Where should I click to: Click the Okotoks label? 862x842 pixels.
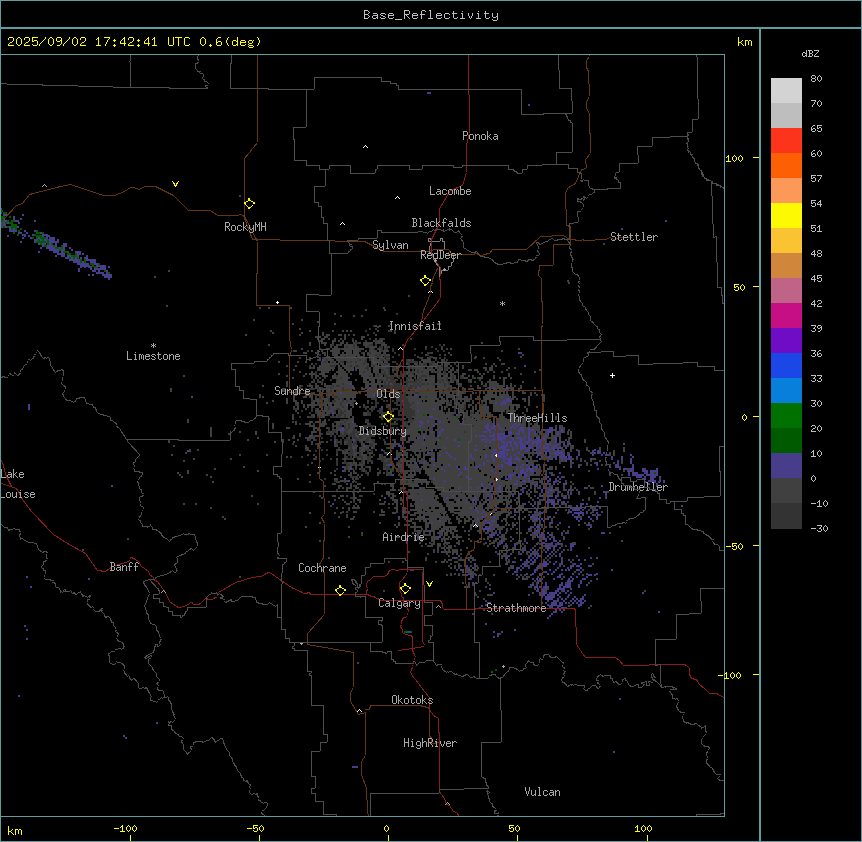[412, 700]
